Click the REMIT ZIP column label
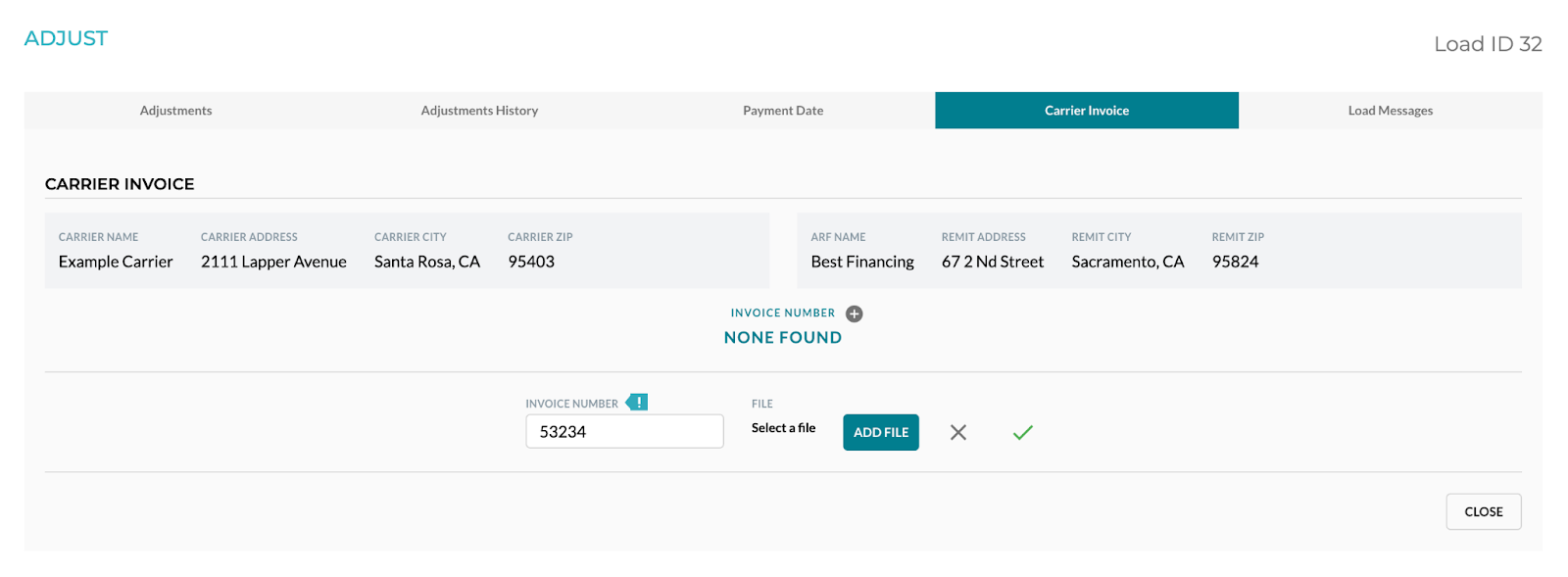This screenshot has height=577, width=1568. (1238, 237)
